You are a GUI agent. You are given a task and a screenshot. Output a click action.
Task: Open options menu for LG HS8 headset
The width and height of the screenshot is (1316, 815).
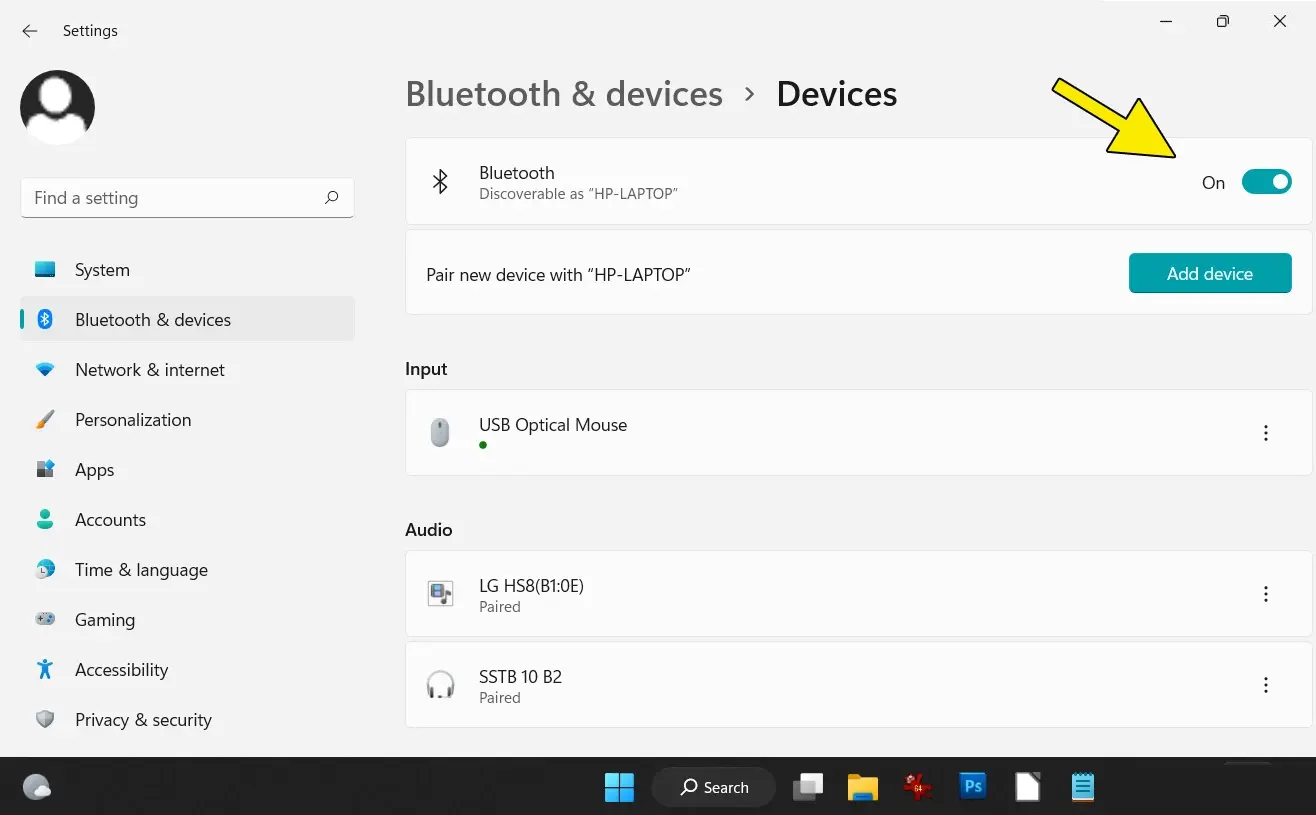click(x=1266, y=593)
